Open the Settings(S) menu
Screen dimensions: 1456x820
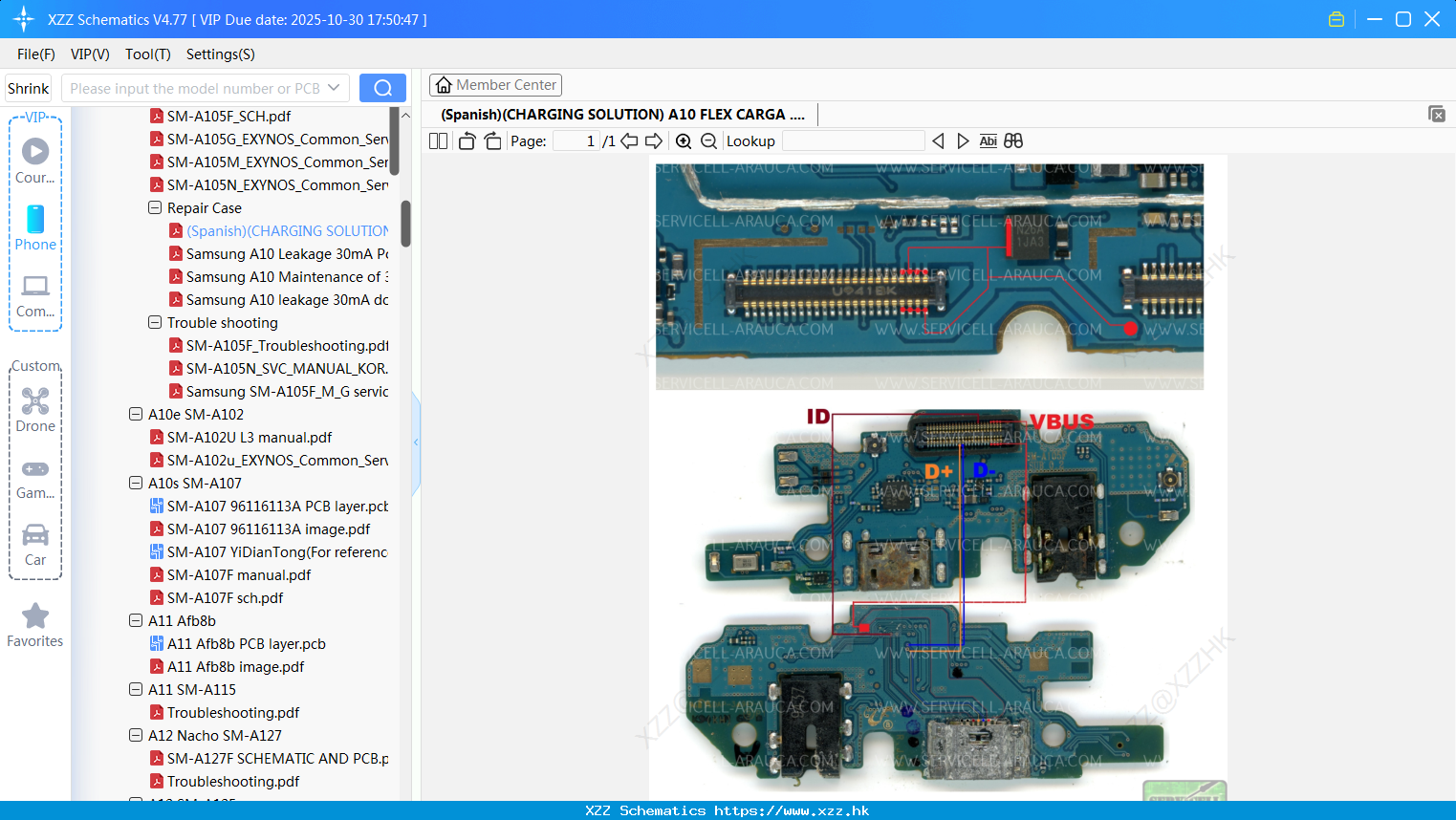pyautogui.click(x=221, y=54)
